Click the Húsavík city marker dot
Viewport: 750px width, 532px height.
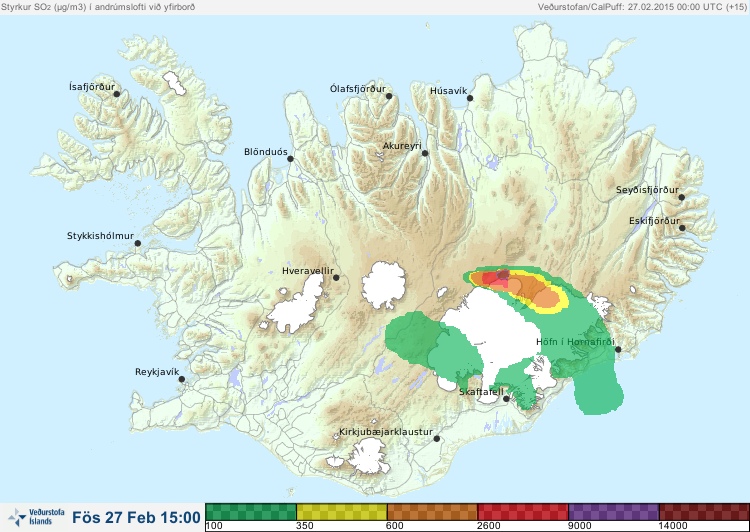tap(470, 98)
